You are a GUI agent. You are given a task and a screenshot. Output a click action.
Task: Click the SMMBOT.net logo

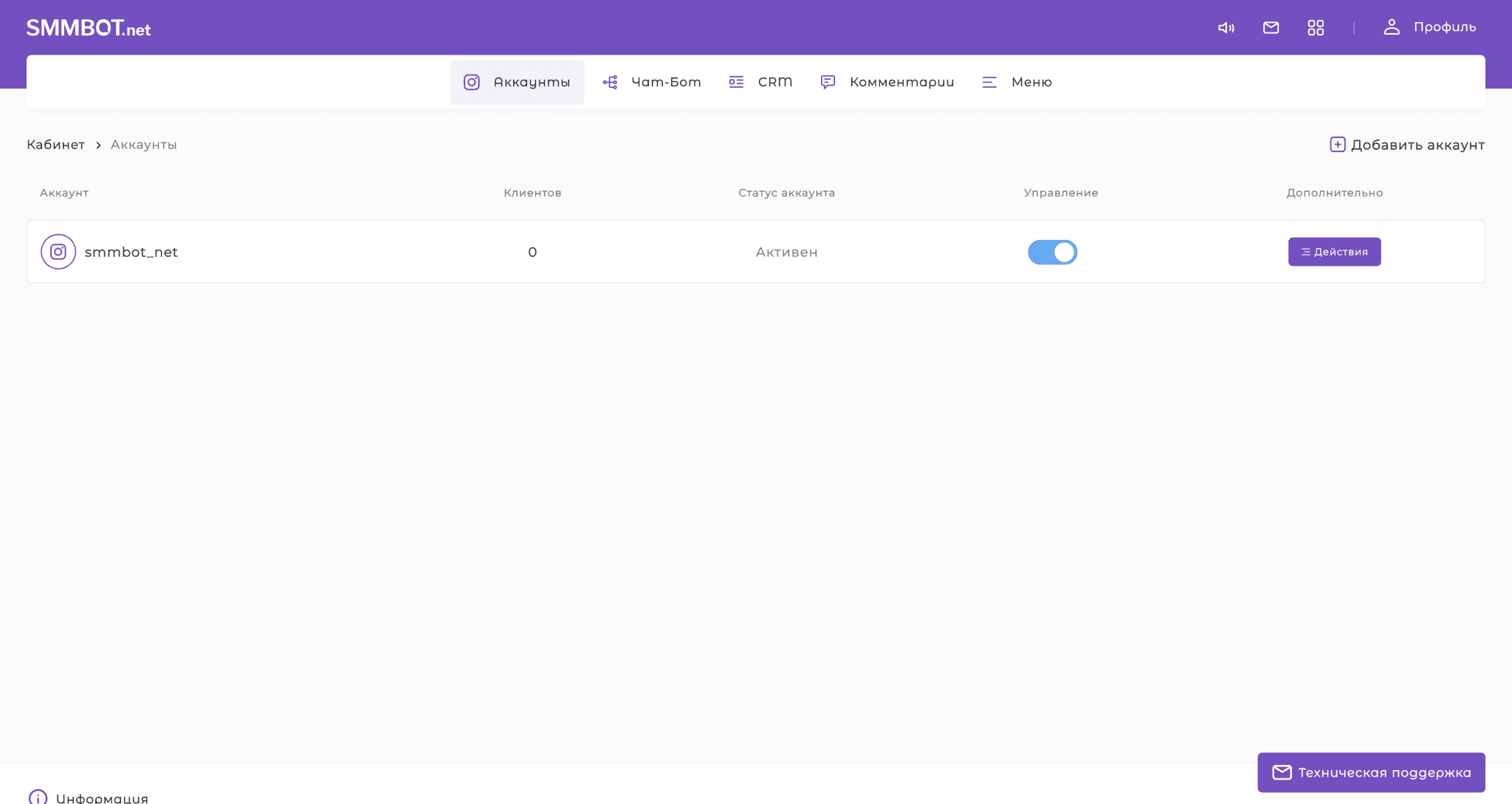[88, 27]
